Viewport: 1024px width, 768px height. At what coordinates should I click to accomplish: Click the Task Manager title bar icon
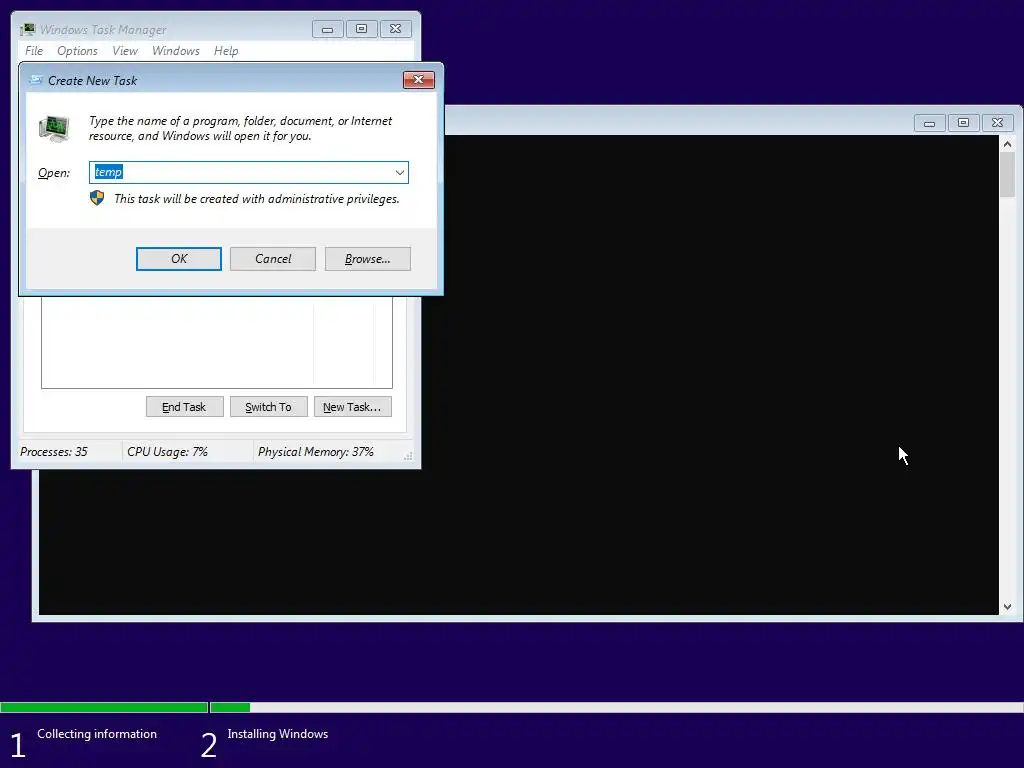click(27, 29)
